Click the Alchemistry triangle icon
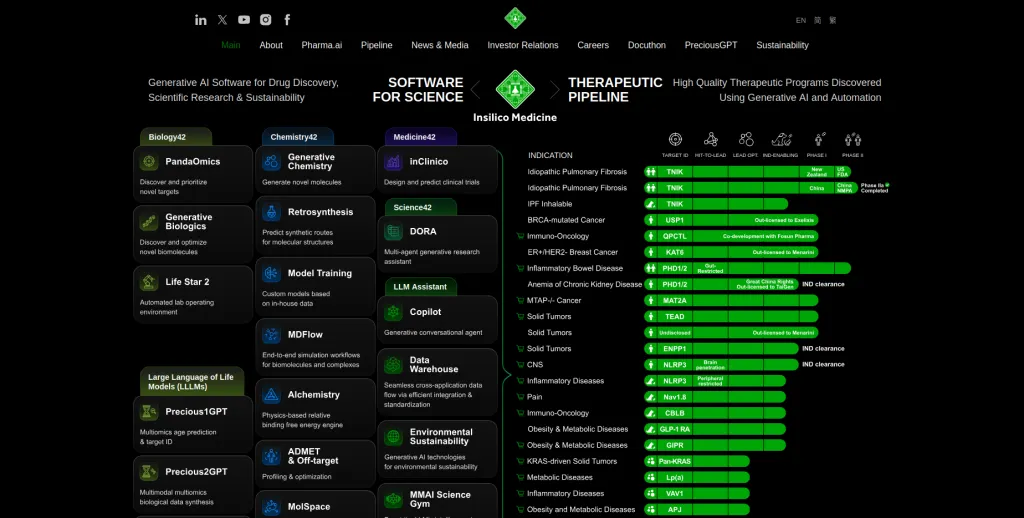Image resolution: width=1024 pixels, height=518 pixels. click(271, 395)
